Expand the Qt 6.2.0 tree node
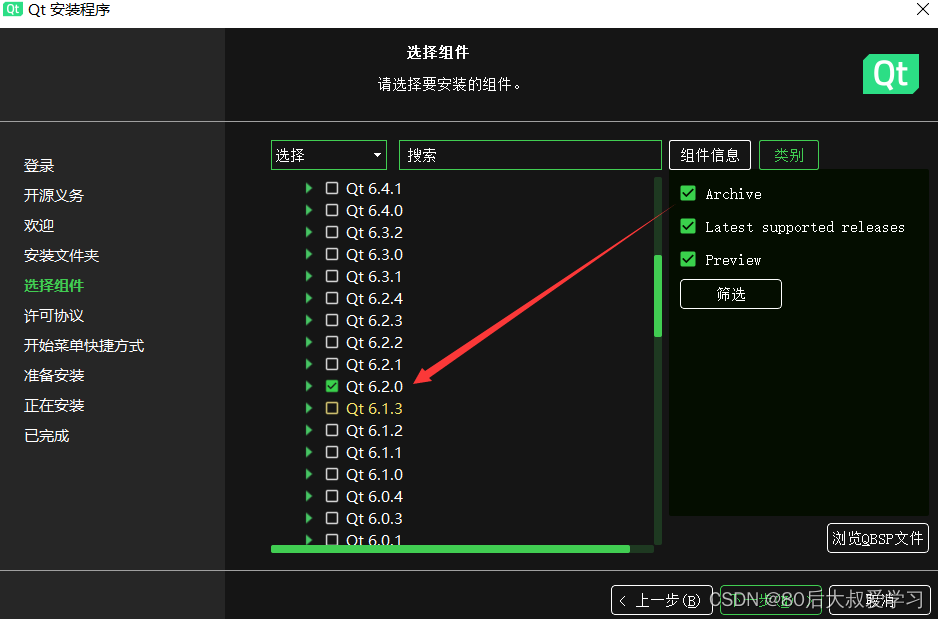The width and height of the screenshot is (938, 619). (307, 386)
